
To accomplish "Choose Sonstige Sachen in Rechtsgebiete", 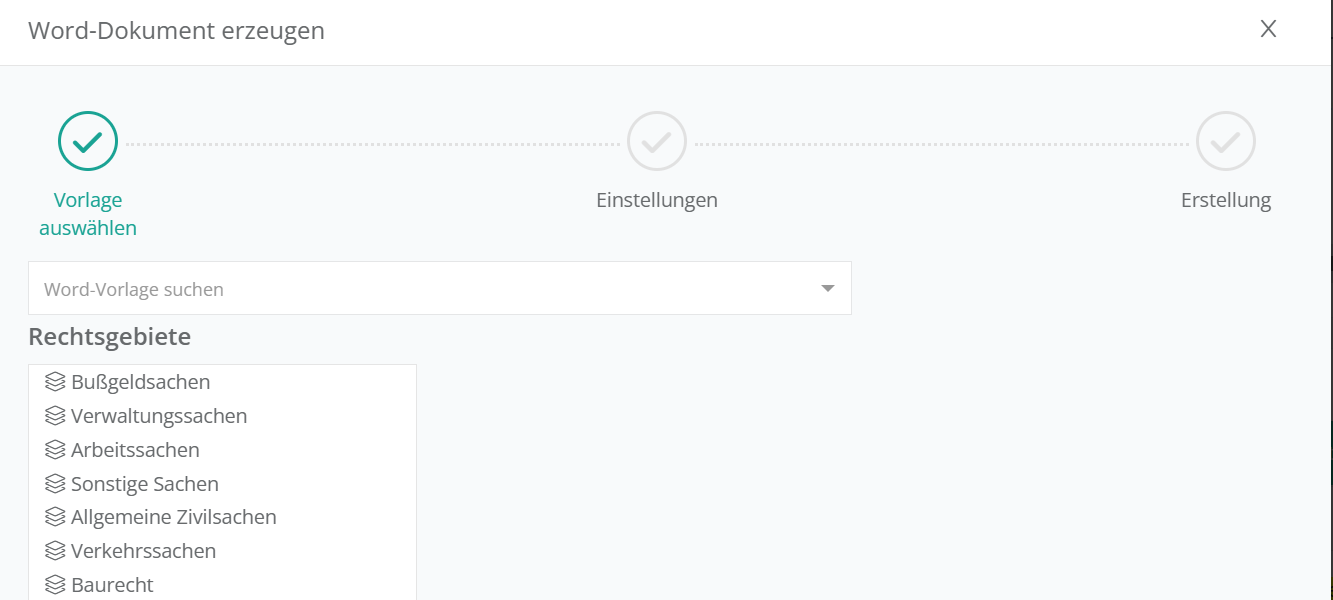I will (x=145, y=484).
